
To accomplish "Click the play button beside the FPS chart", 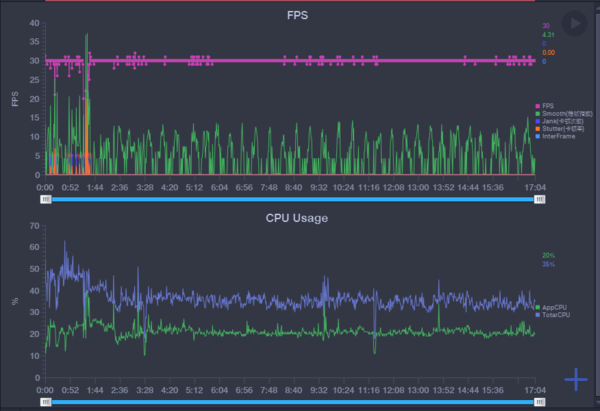I will [x=574, y=23].
